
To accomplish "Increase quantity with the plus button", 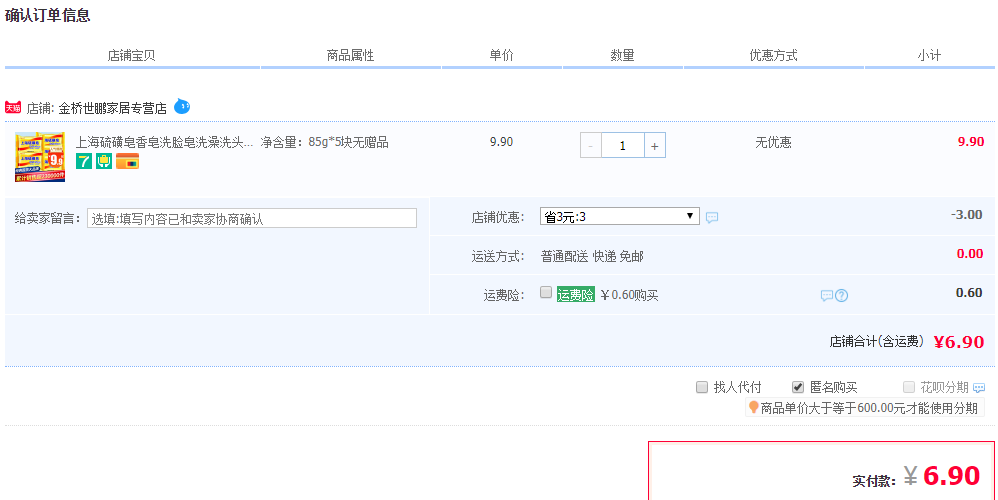I will pyautogui.click(x=654, y=146).
